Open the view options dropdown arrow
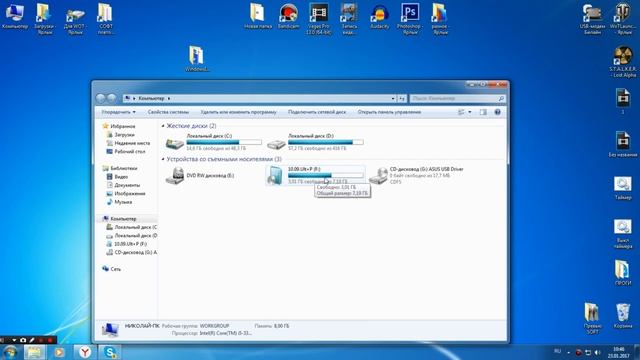 point(470,112)
